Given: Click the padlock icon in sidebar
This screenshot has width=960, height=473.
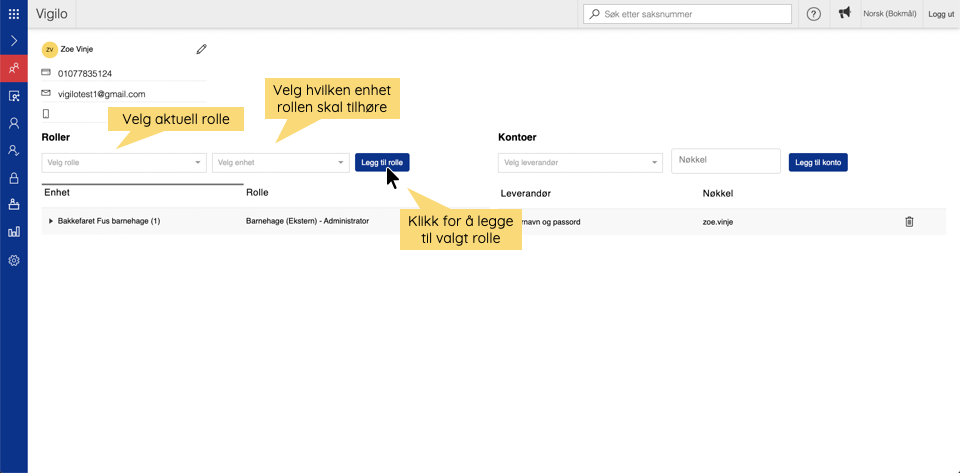Looking at the screenshot, I should click(x=14, y=178).
